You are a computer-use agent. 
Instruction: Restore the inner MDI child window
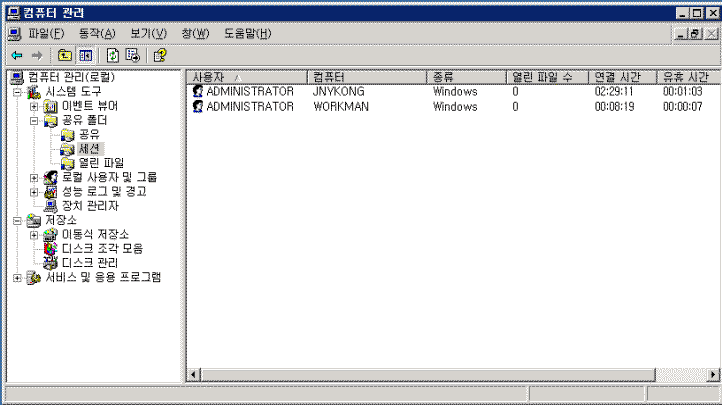coord(696,34)
